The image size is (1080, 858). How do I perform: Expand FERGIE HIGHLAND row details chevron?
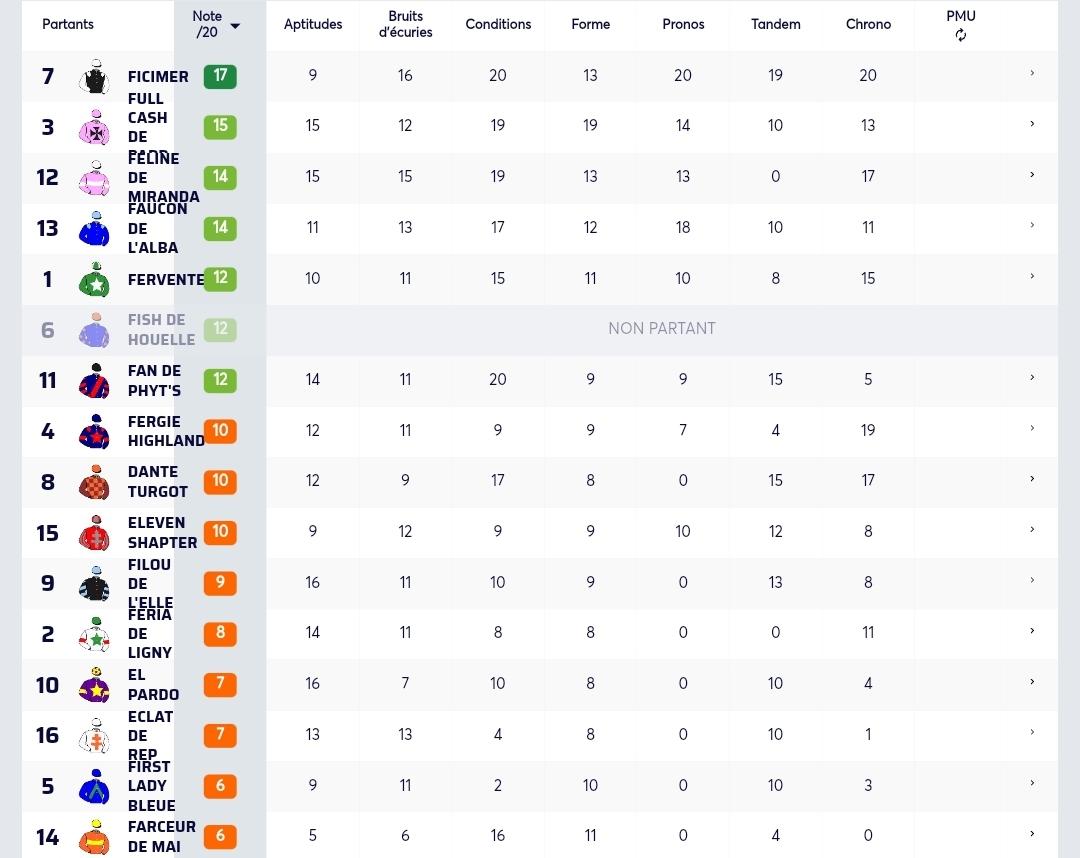pos(1032,428)
